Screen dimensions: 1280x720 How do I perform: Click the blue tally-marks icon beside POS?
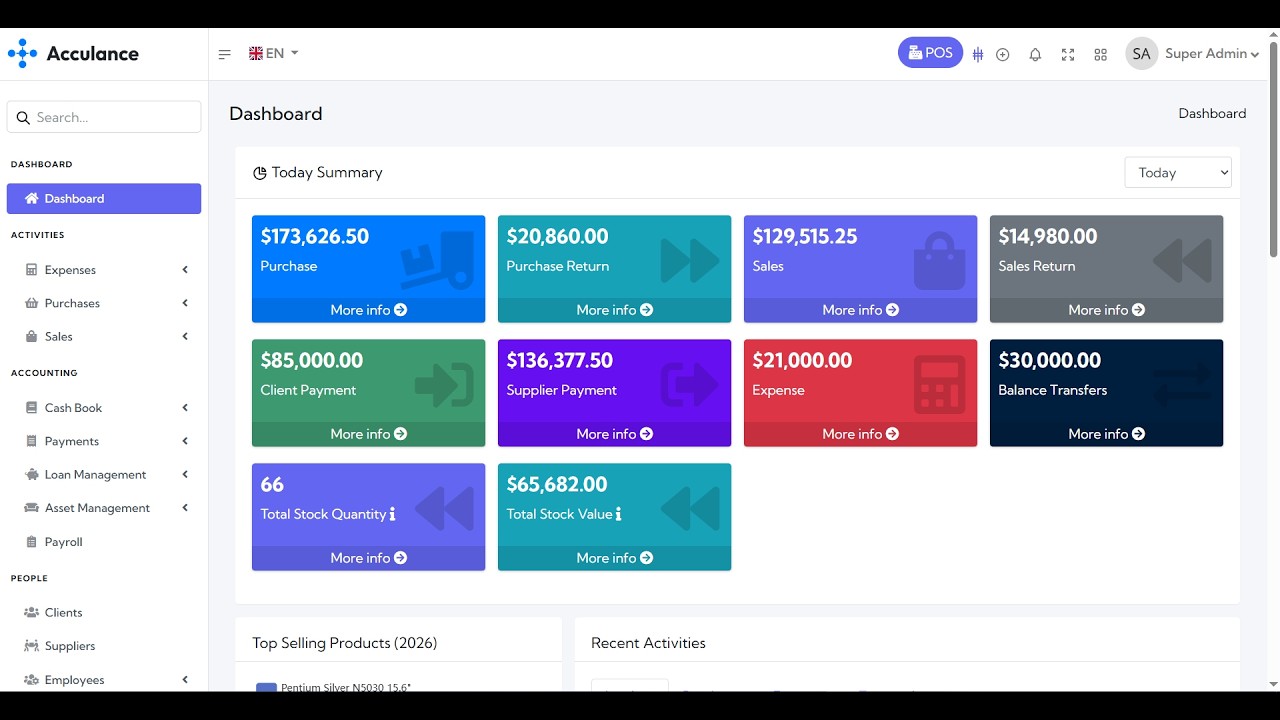point(978,55)
